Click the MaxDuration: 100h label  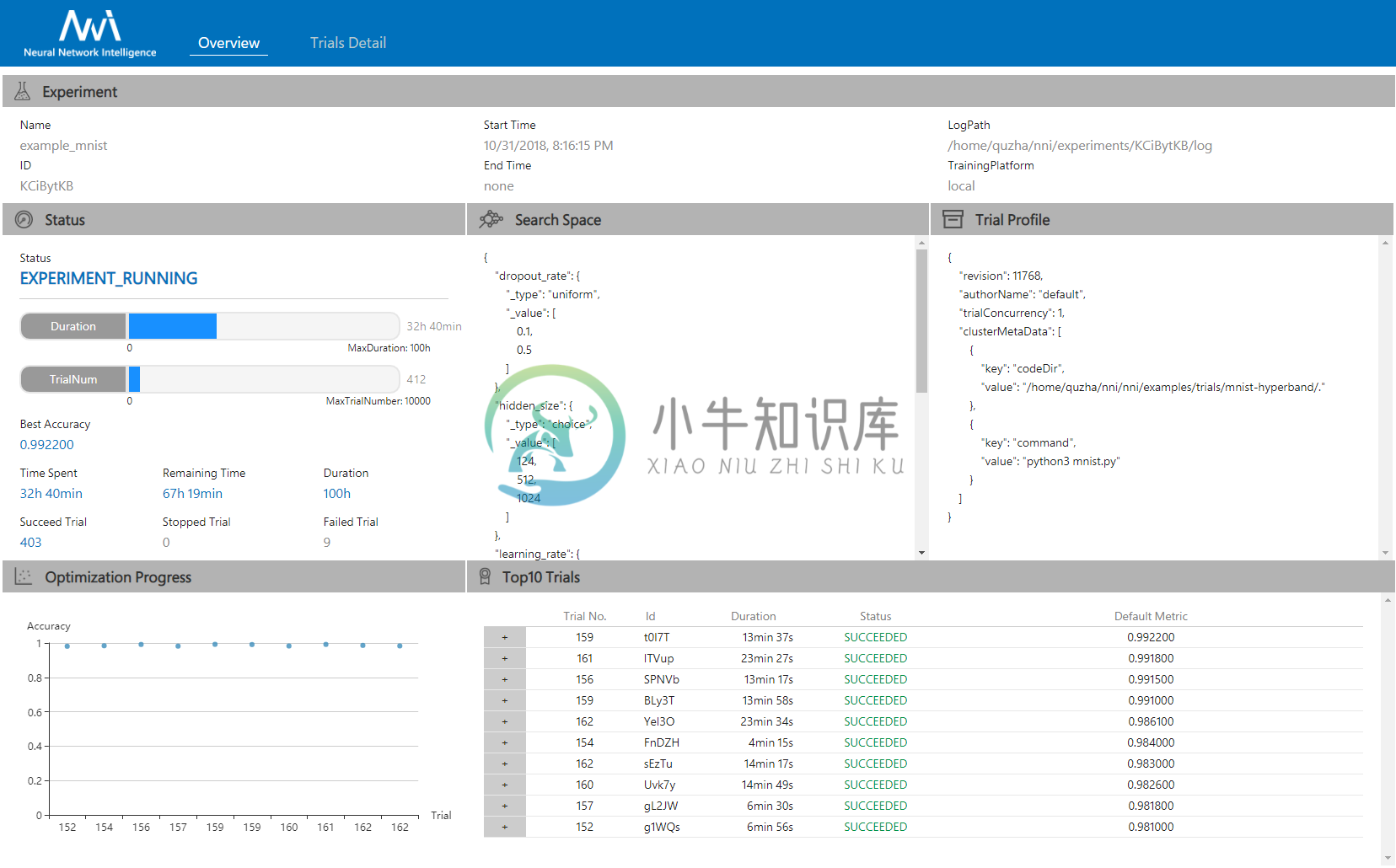point(389,348)
